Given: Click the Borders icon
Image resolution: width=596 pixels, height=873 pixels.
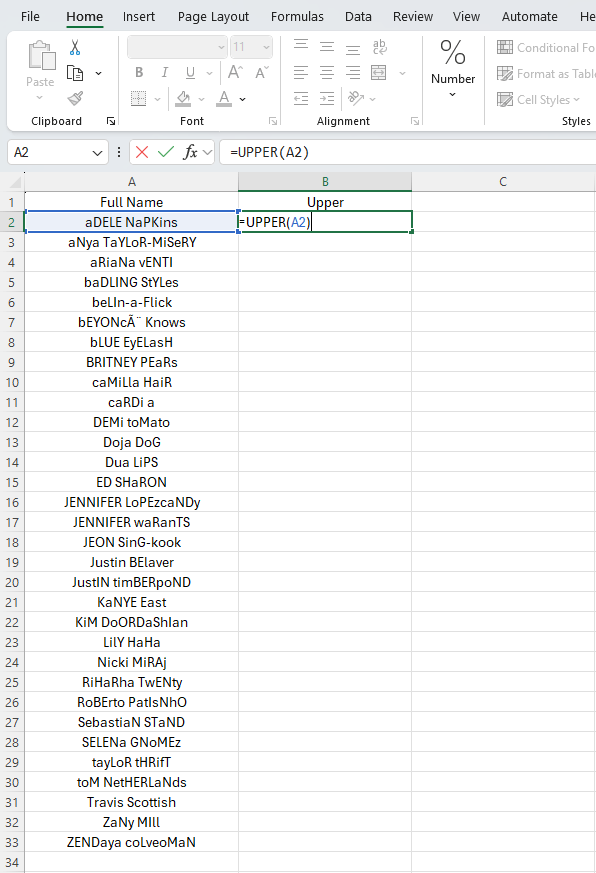Looking at the screenshot, I should pyautogui.click(x=138, y=99).
